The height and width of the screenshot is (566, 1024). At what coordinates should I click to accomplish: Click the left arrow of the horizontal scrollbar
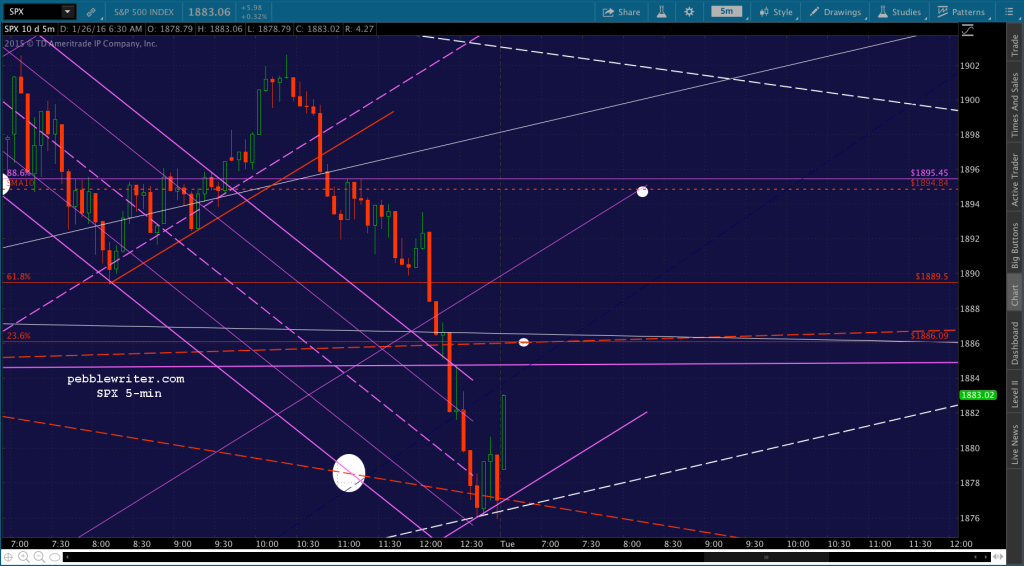pos(67,557)
